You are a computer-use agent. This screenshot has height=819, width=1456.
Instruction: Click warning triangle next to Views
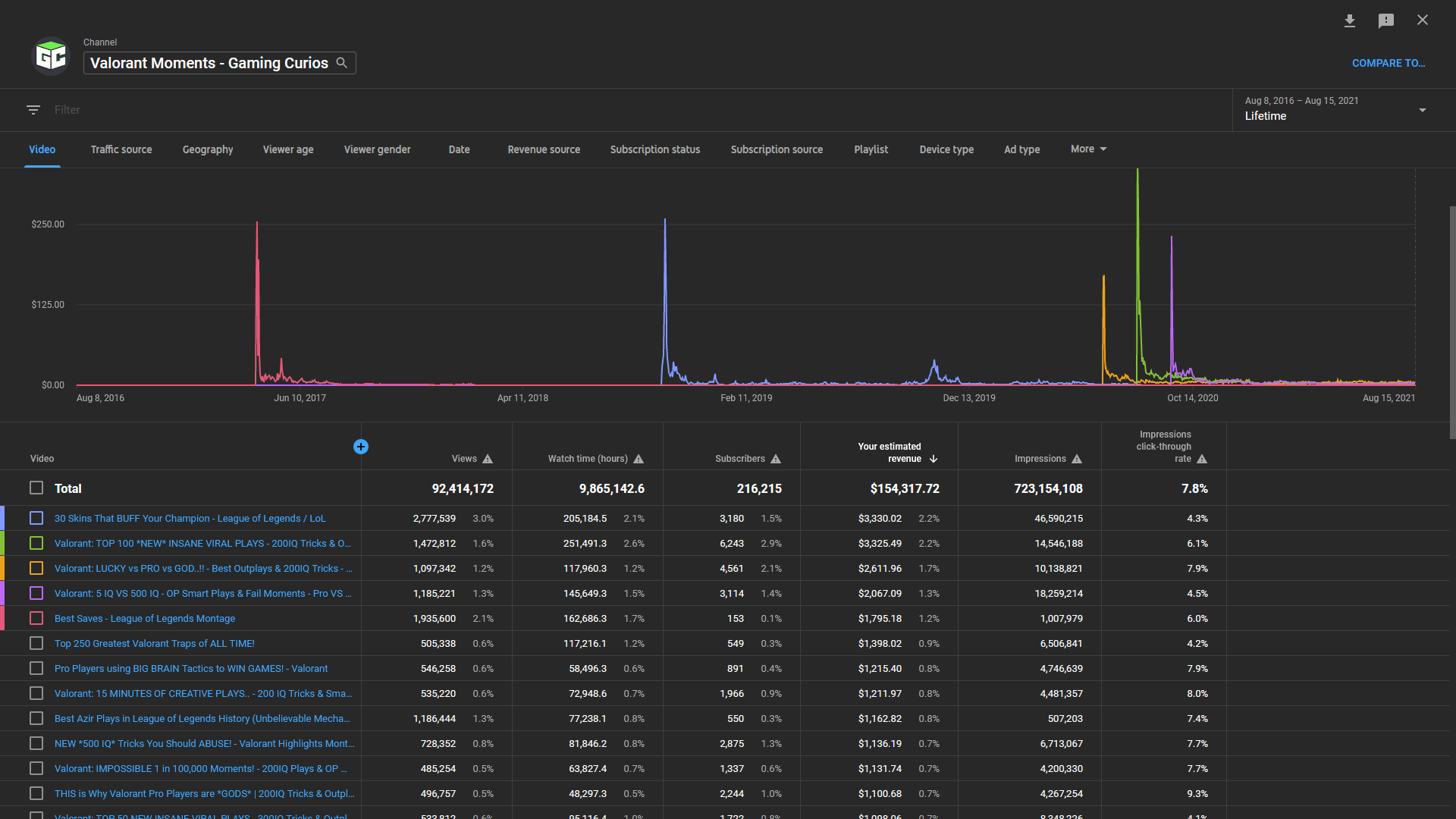coord(488,459)
